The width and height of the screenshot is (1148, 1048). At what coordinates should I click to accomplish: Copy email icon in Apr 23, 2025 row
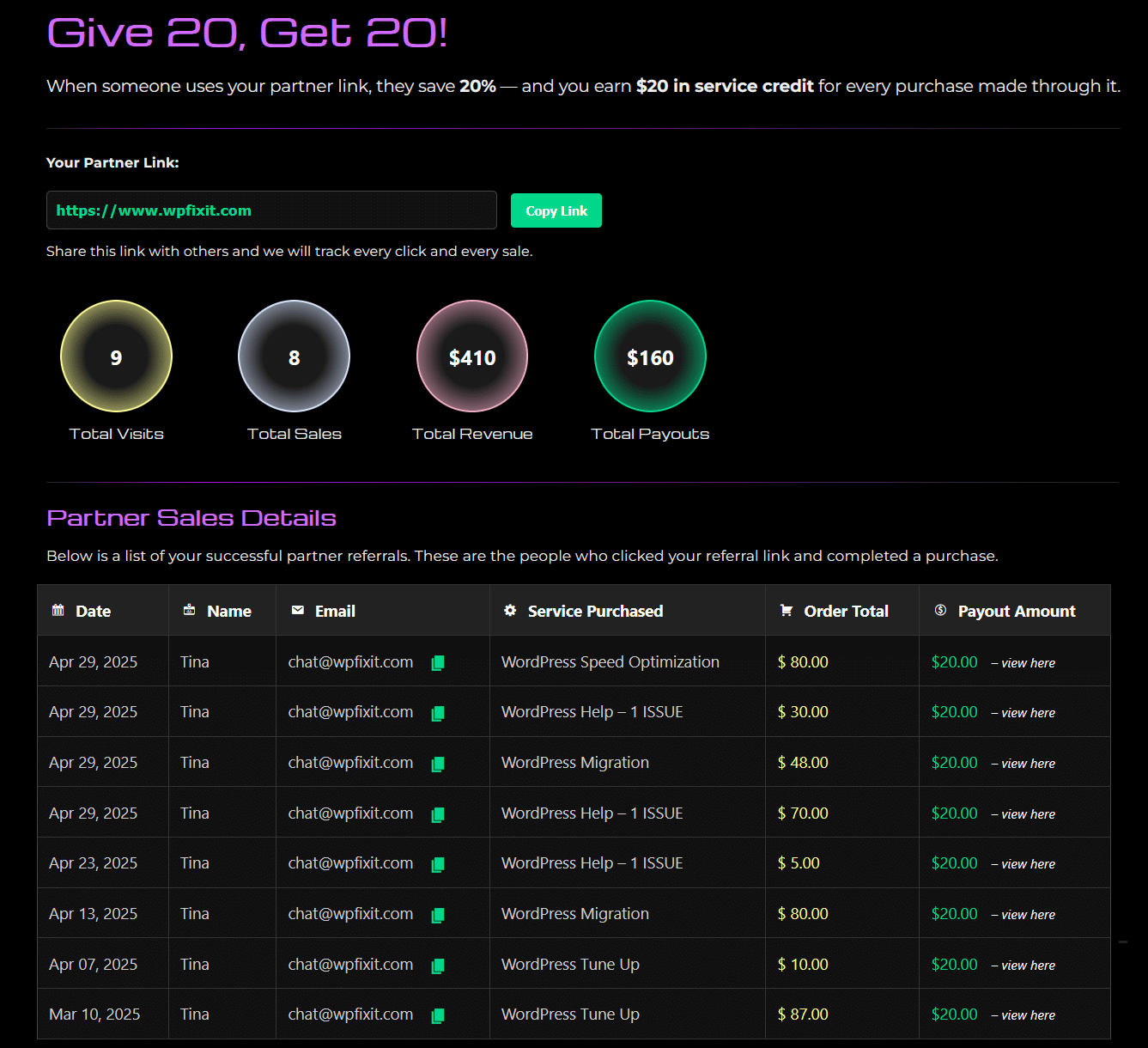click(437, 864)
